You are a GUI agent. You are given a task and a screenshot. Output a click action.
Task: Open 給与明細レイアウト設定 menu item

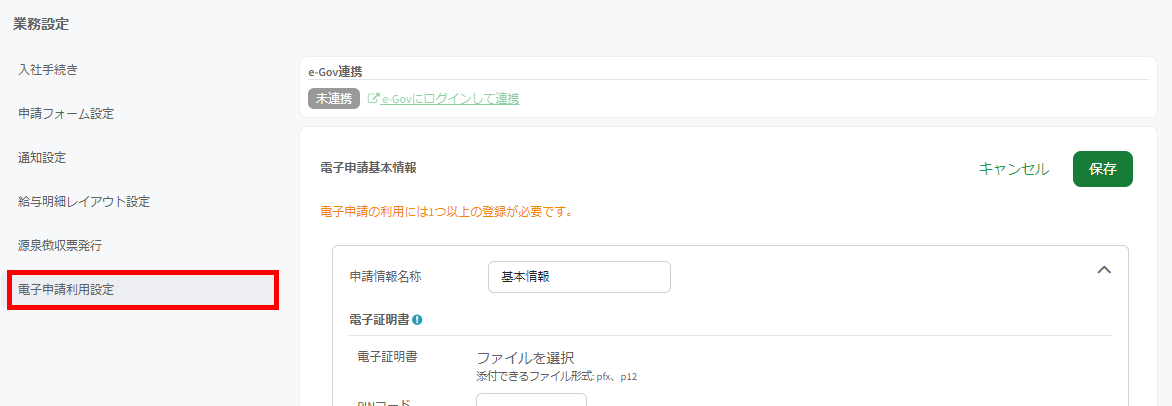(x=84, y=202)
